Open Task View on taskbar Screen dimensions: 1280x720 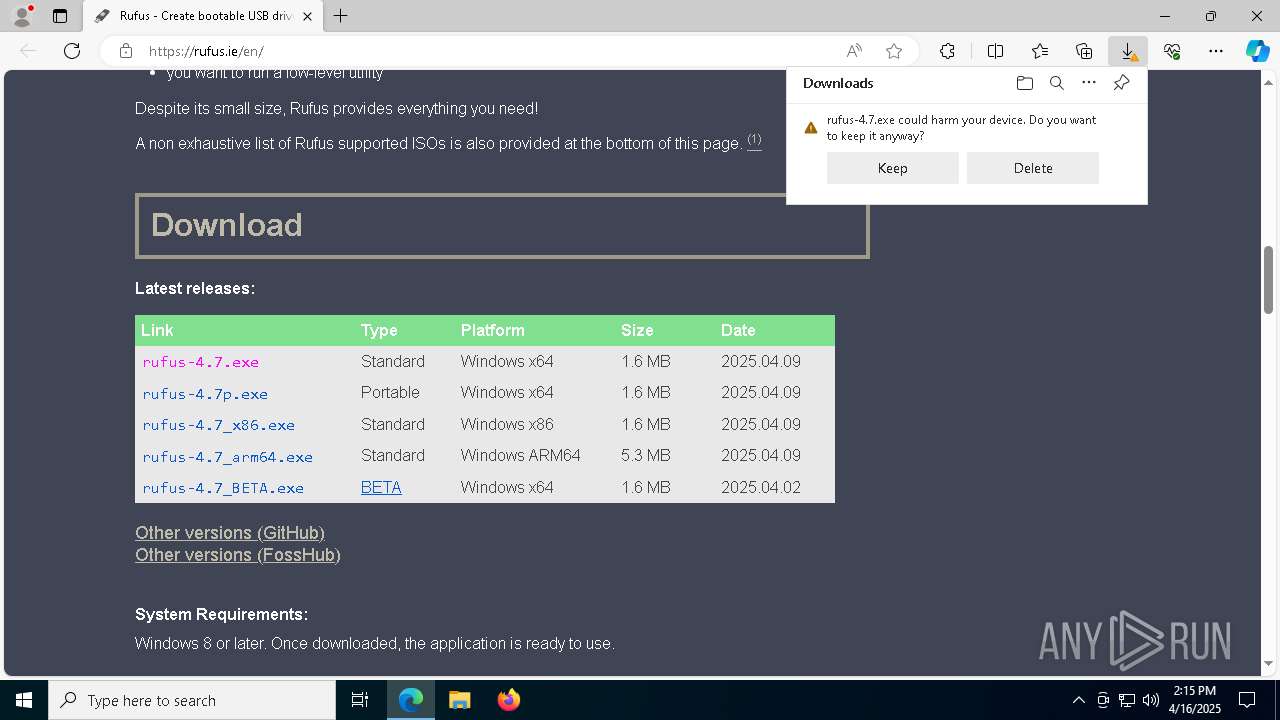tap(360, 700)
